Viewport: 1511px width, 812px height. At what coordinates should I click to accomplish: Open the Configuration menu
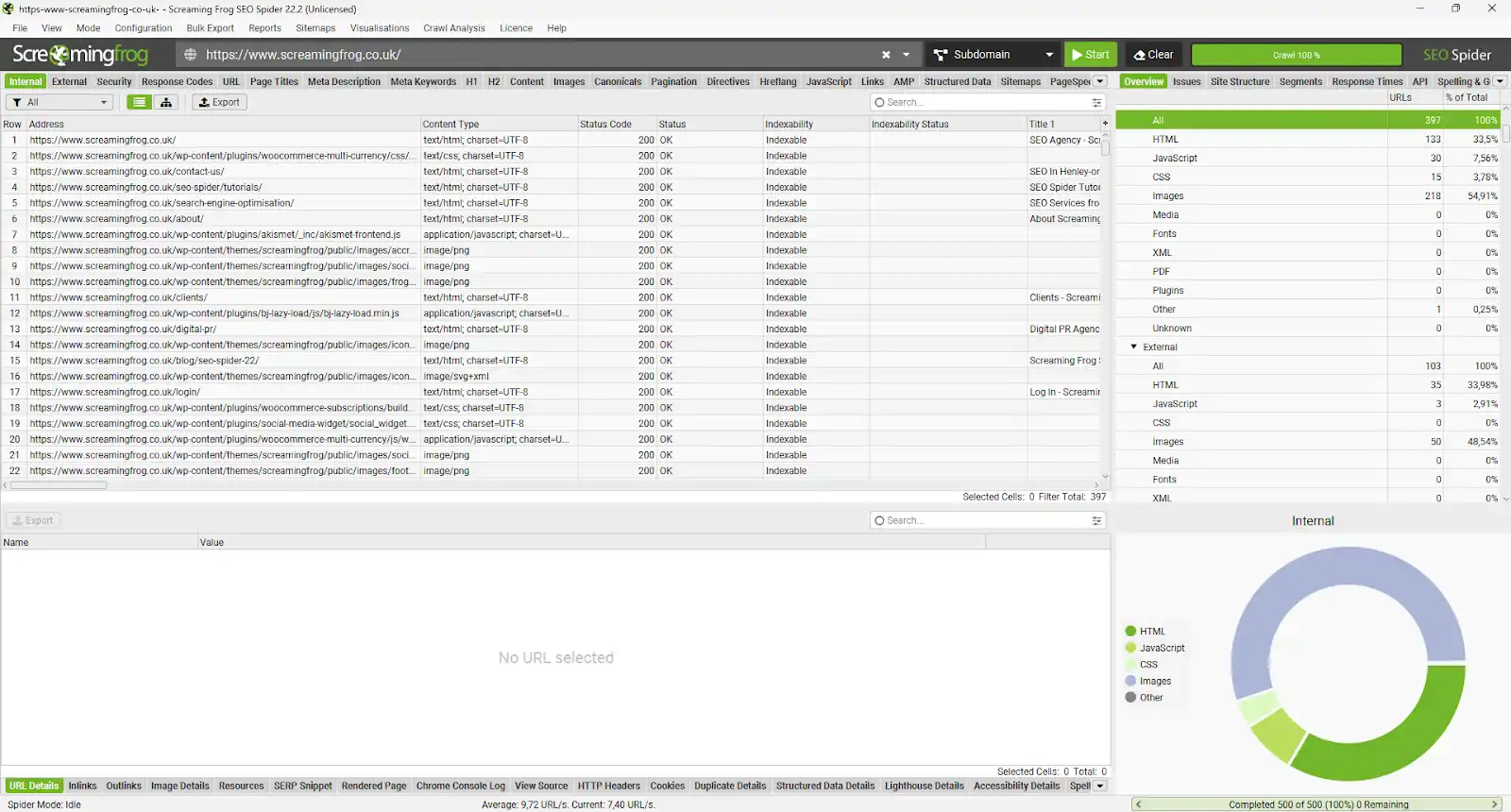coord(143,28)
